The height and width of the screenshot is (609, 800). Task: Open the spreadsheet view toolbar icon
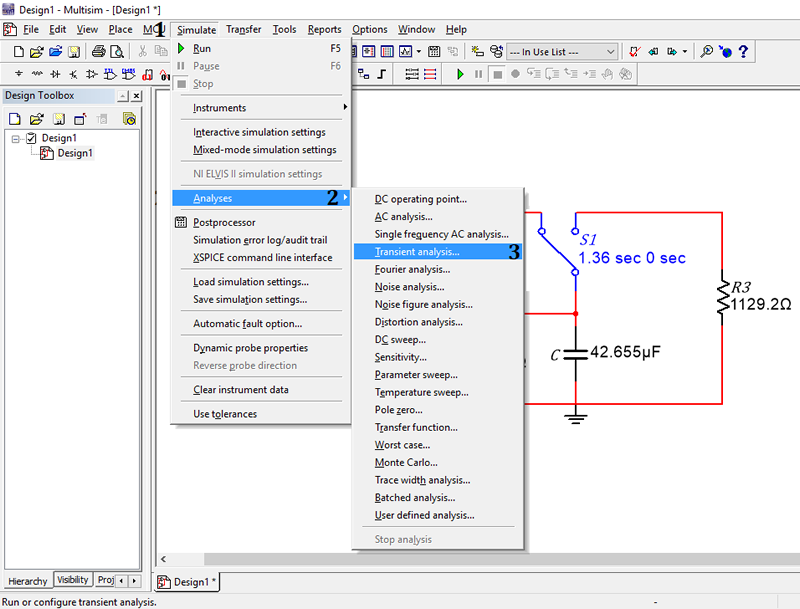point(387,52)
